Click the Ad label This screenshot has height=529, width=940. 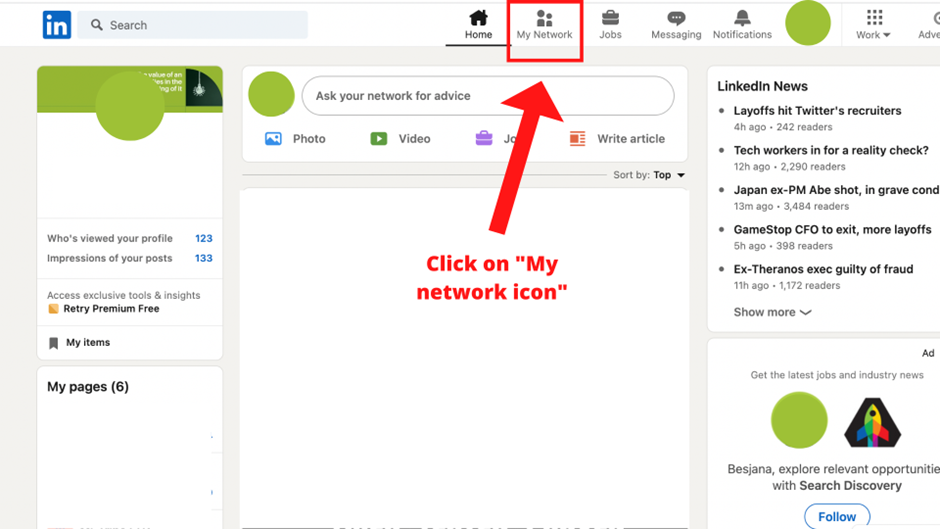[928, 353]
